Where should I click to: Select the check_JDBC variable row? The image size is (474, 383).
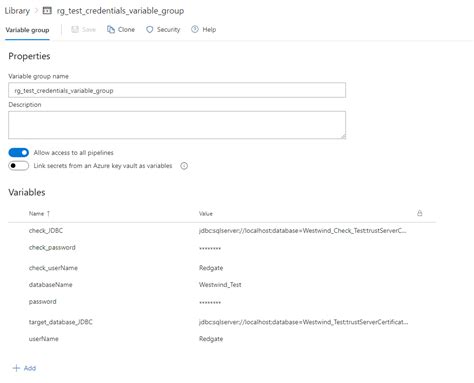point(222,231)
